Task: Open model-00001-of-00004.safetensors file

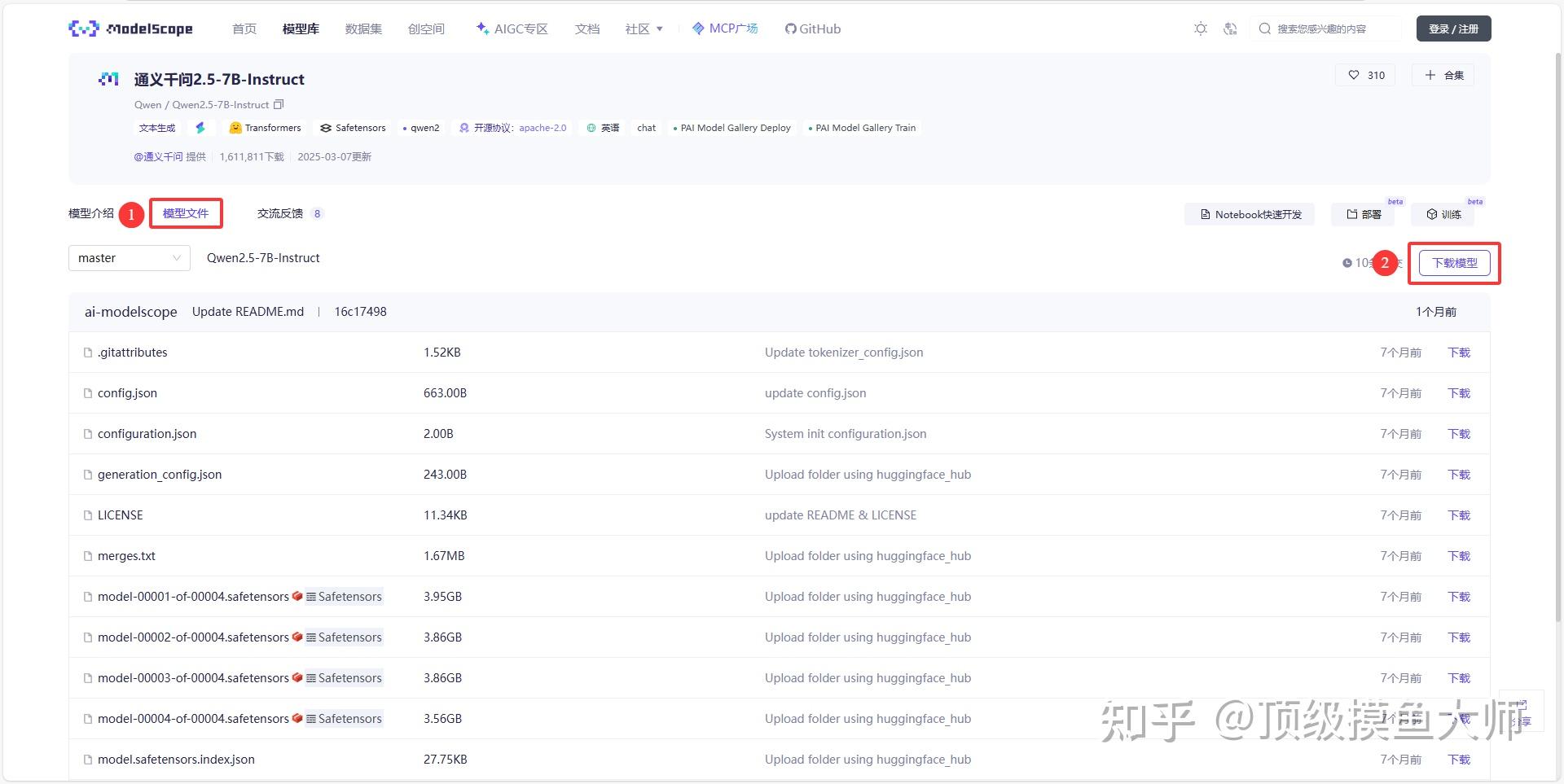Action: tap(193, 597)
